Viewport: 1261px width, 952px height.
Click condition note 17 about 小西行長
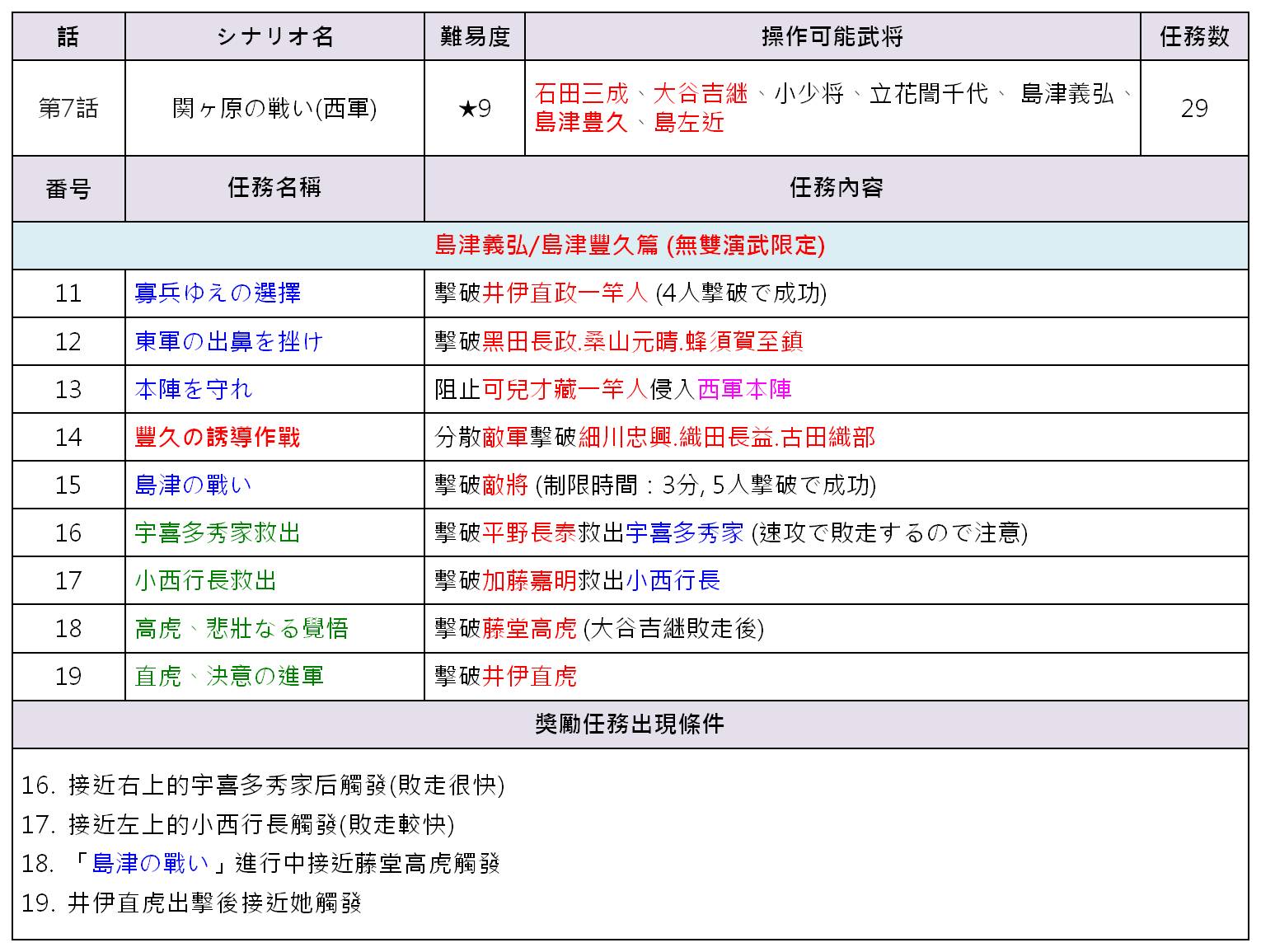click(x=238, y=824)
